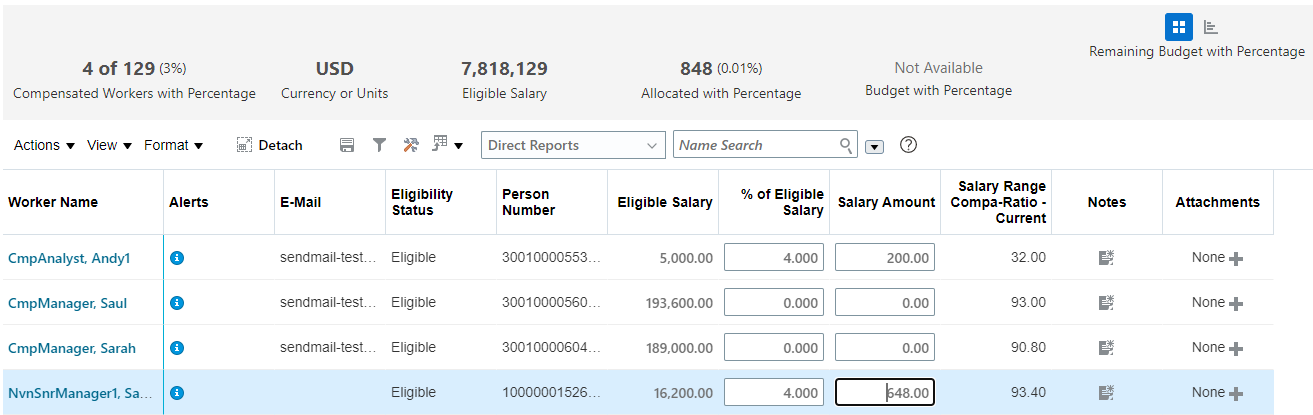Image resolution: width=1313 pixels, height=415 pixels.
Task: Expand the advanced search options arrow
Action: 874,146
